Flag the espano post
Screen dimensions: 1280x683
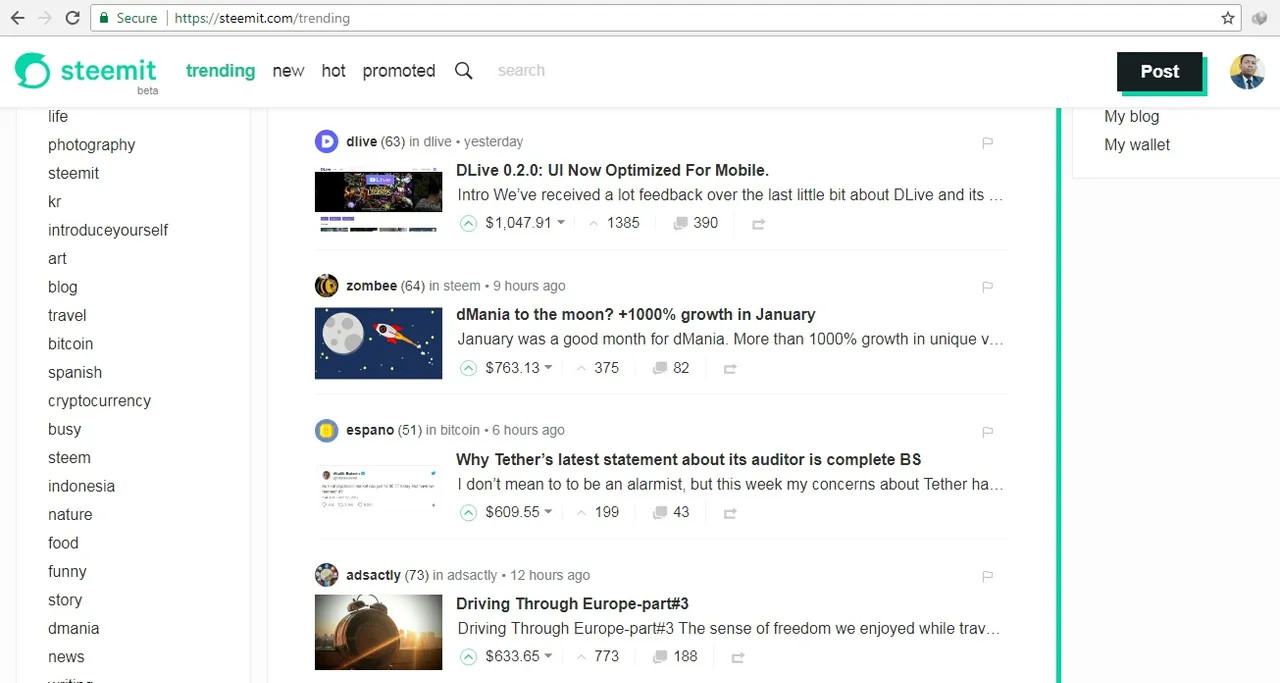987,432
